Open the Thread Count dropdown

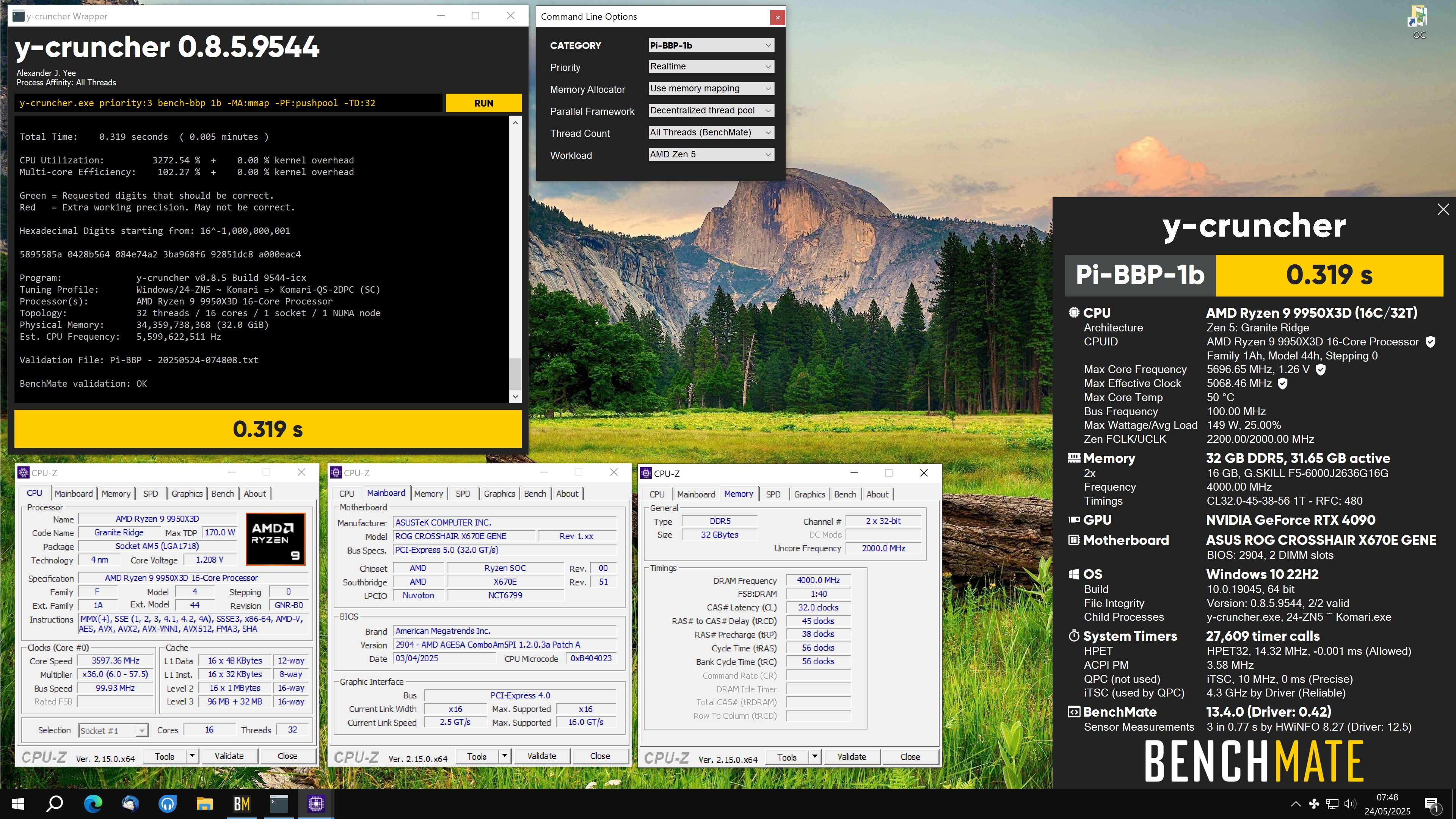(711, 133)
